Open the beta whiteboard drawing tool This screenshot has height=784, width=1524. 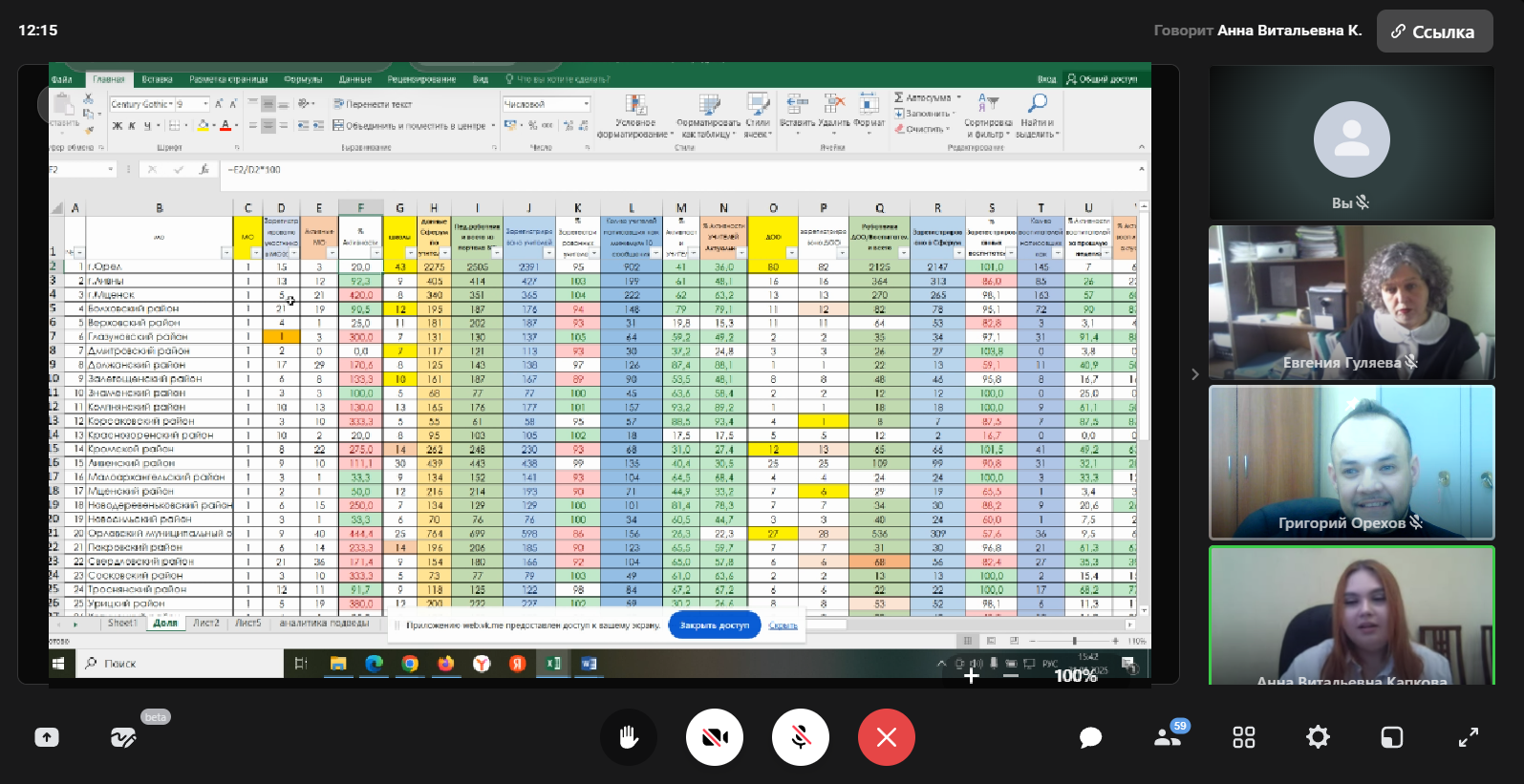point(123,737)
